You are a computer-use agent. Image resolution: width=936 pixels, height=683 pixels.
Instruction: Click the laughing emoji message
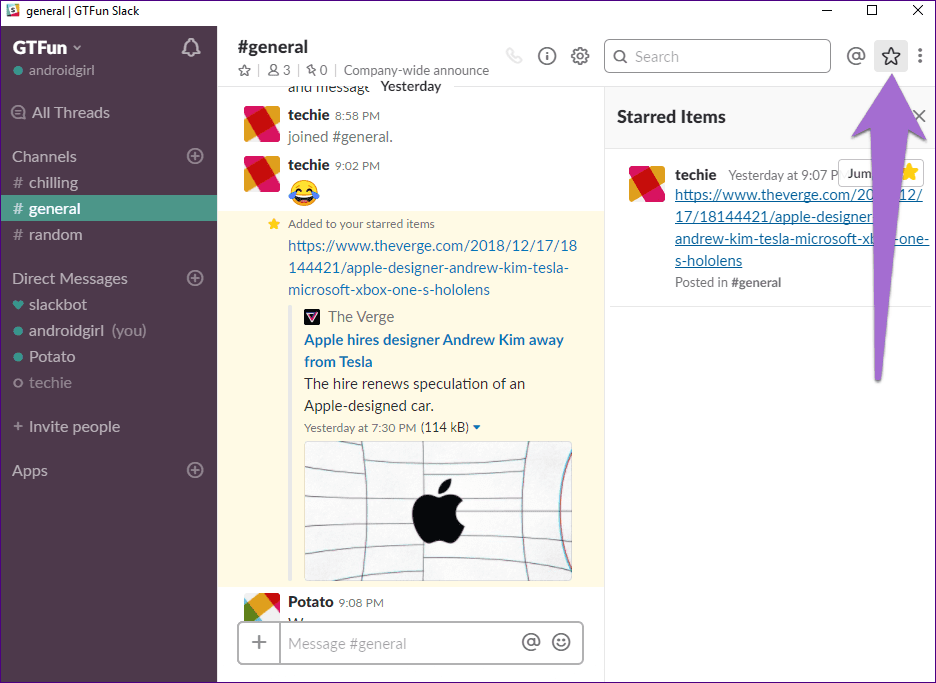pyautogui.click(x=303, y=192)
